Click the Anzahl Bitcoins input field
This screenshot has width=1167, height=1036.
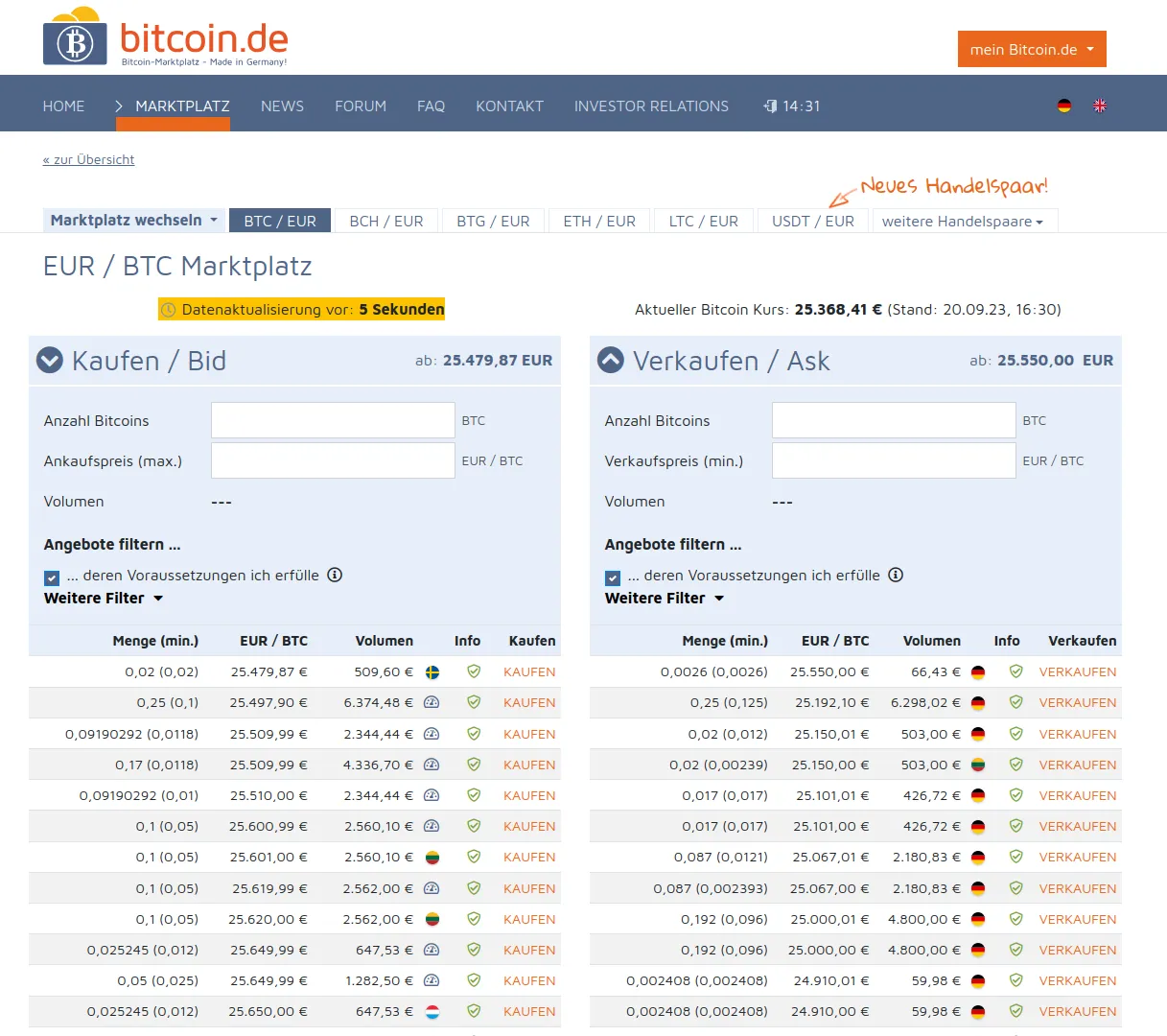point(332,419)
